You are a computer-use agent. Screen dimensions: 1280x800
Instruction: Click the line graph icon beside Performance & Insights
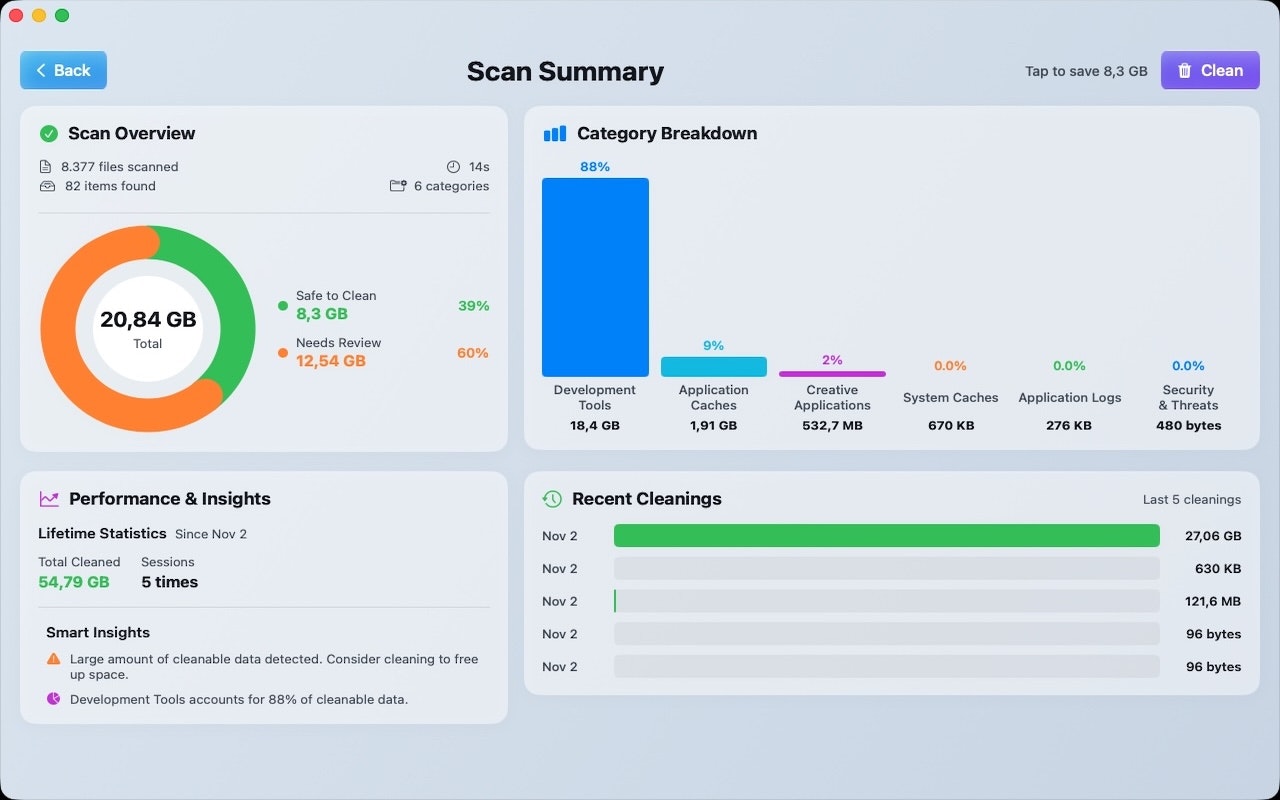(47, 498)
